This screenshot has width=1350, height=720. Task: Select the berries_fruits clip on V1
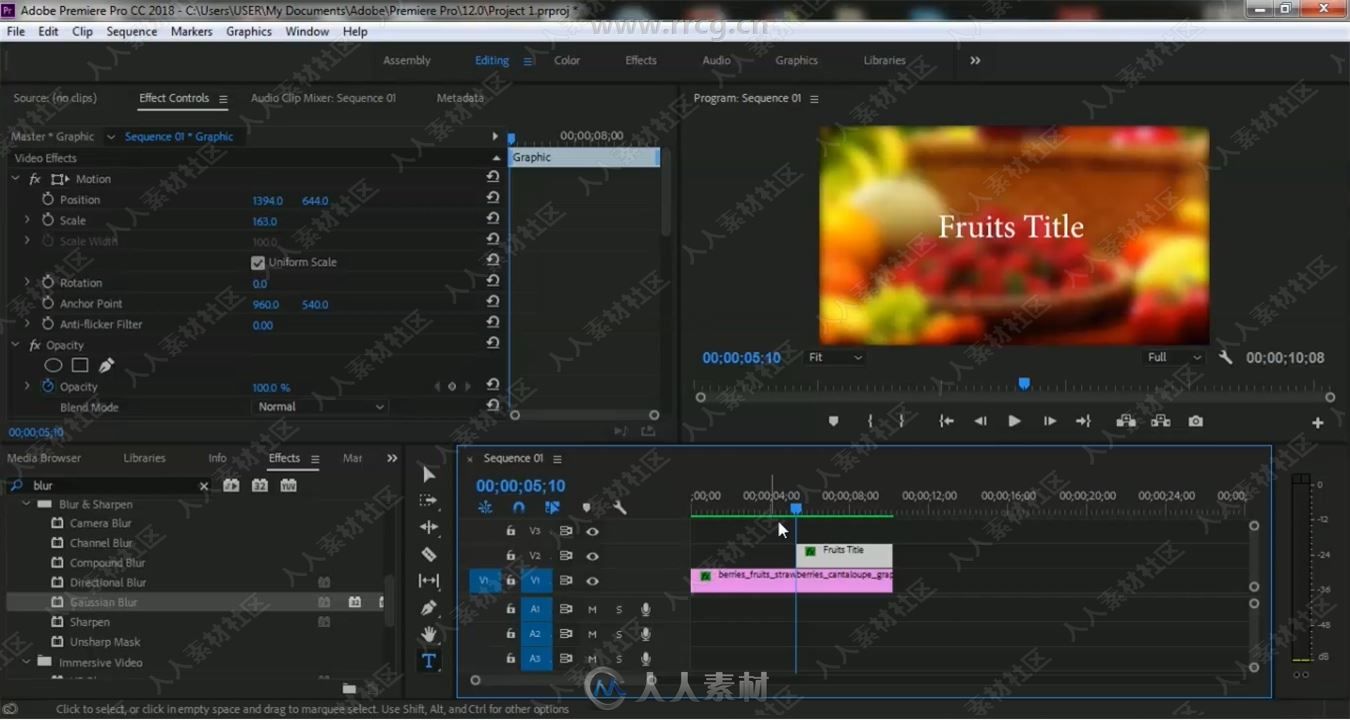(791, 580)
